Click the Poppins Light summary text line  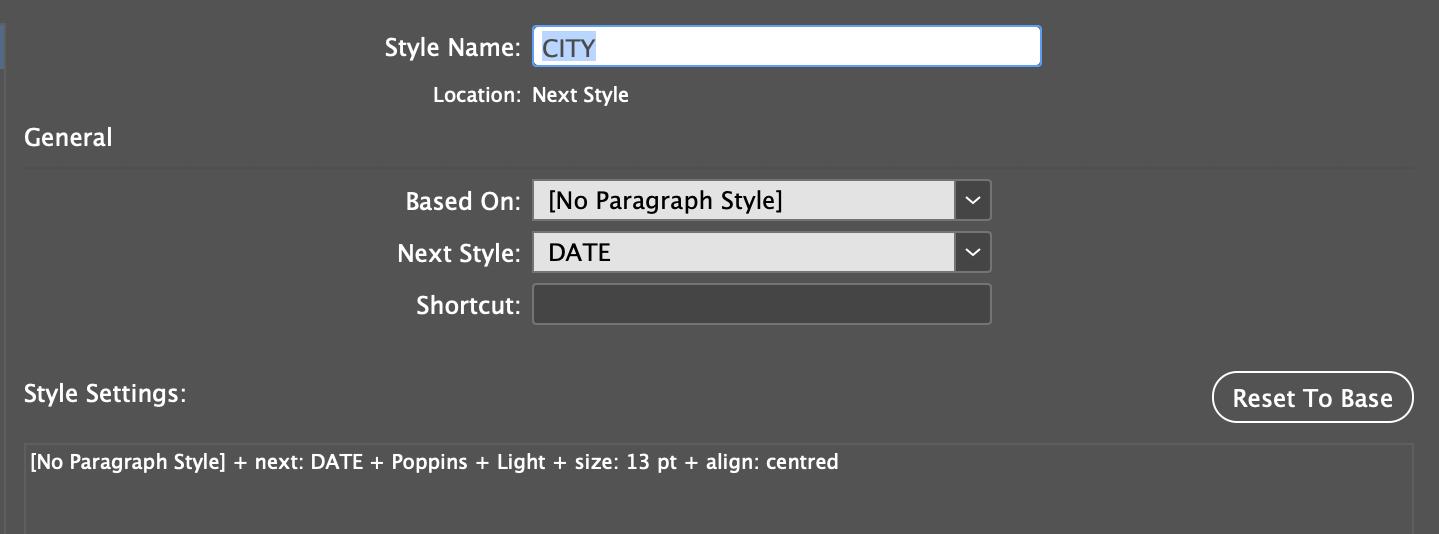click(434, 462)
